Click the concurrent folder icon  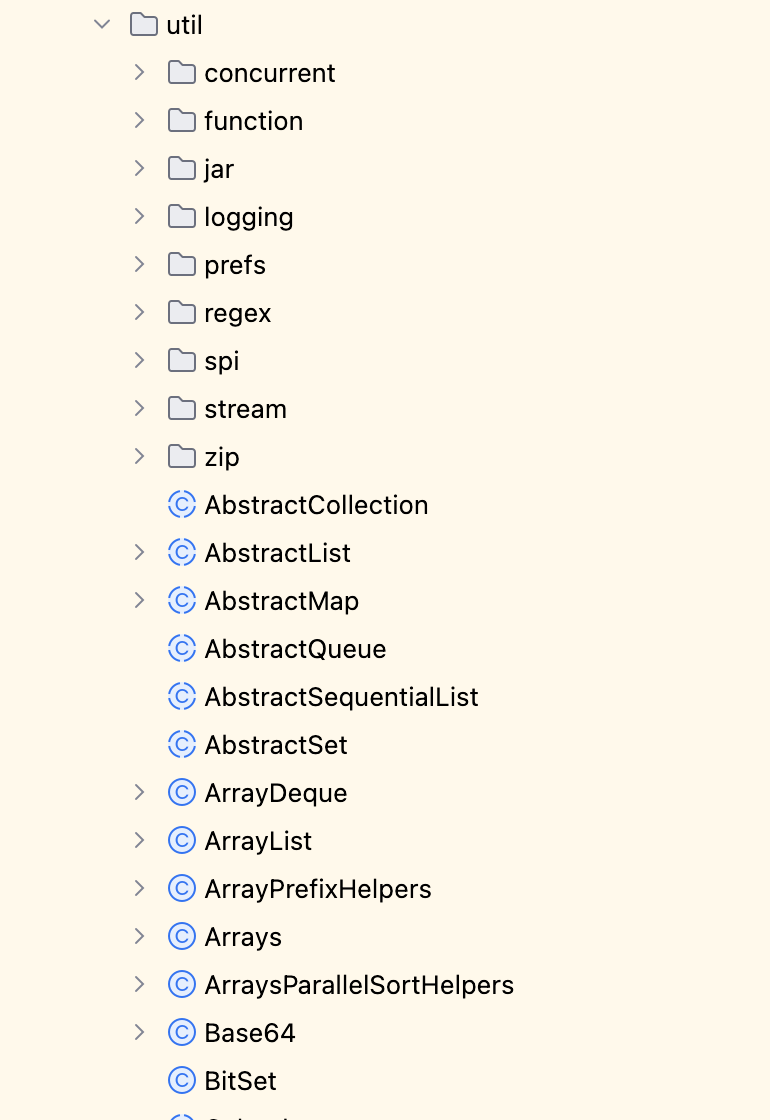(x=181, y=73)
